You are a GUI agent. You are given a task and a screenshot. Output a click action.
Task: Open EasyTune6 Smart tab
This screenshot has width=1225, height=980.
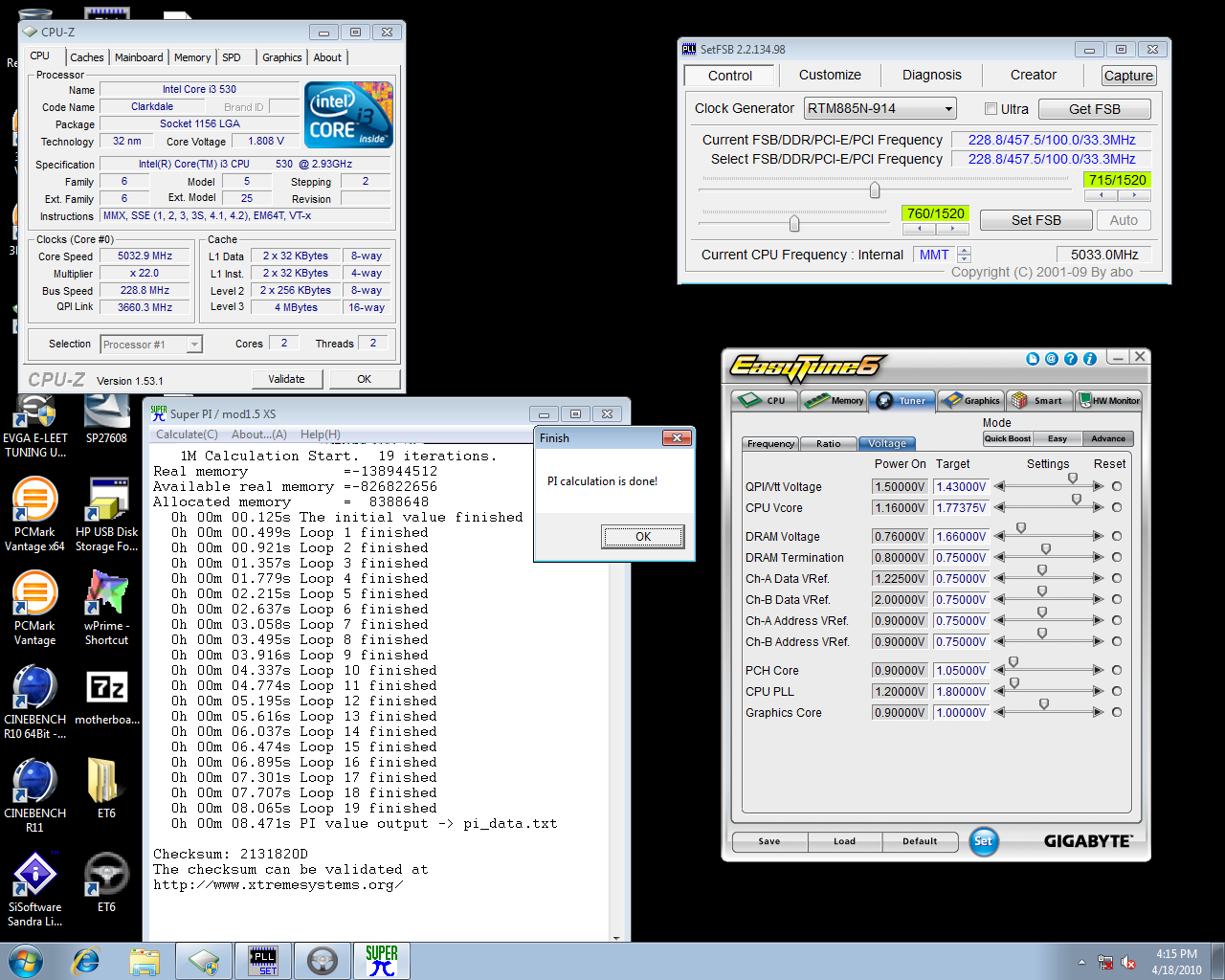1038,400
